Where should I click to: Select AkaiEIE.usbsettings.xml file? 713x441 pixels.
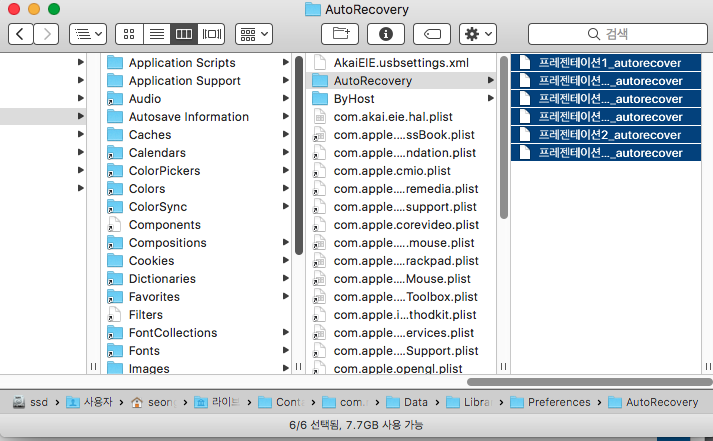(402, 63)
